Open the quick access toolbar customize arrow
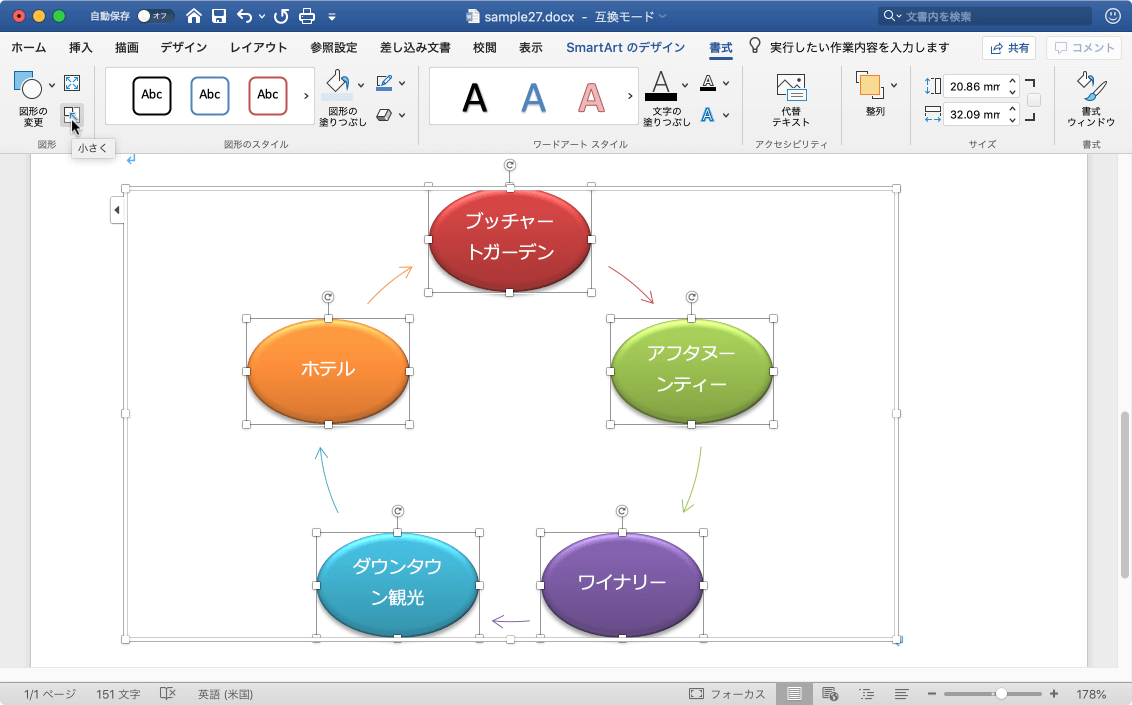The height and width of the screenshot is (705, 1132). [331, 16]
